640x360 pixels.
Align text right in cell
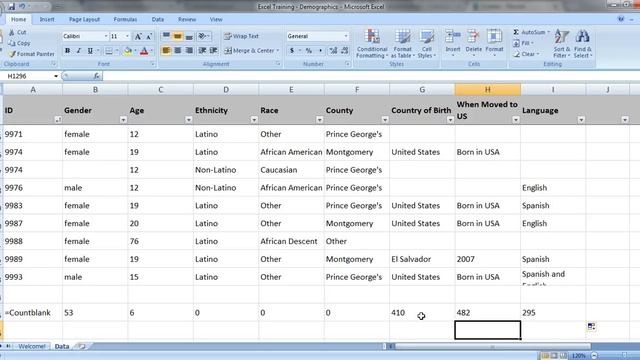click(189, 50)
